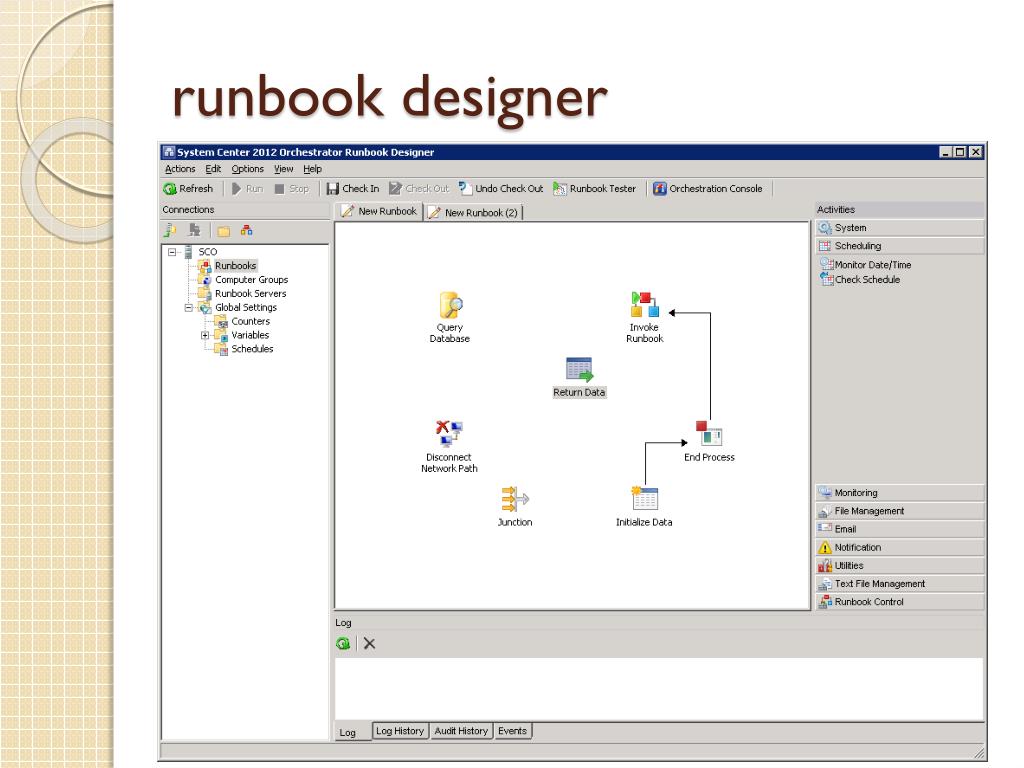
Task: Select the End Process activity icon
Action: 709,434
